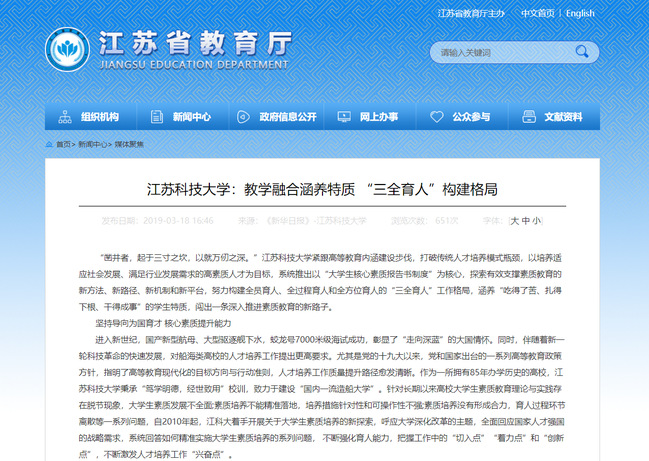Set font size to 中 (medium)
649x461 pixels.
click(x=526, y=220)
